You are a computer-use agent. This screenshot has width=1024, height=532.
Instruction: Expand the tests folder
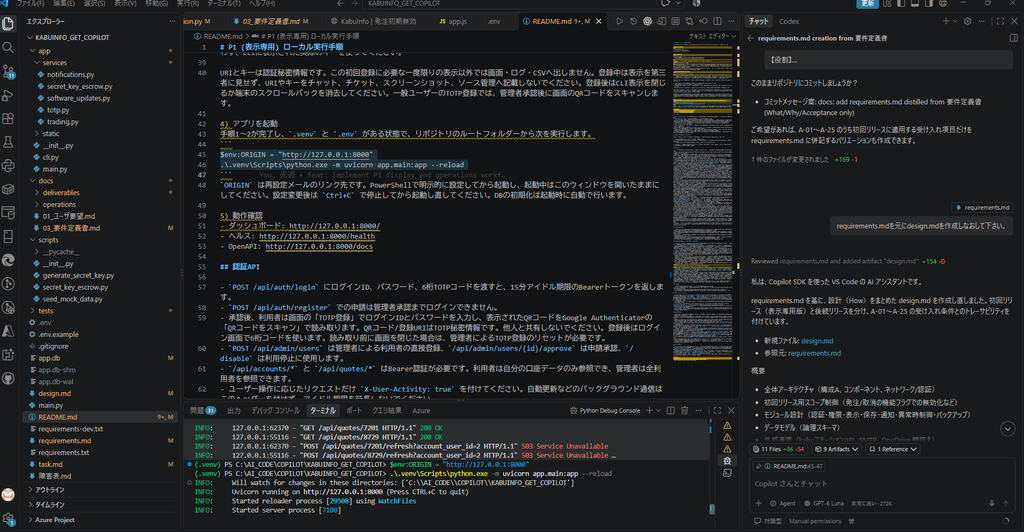pyautogui.click(x=101, y=311)
